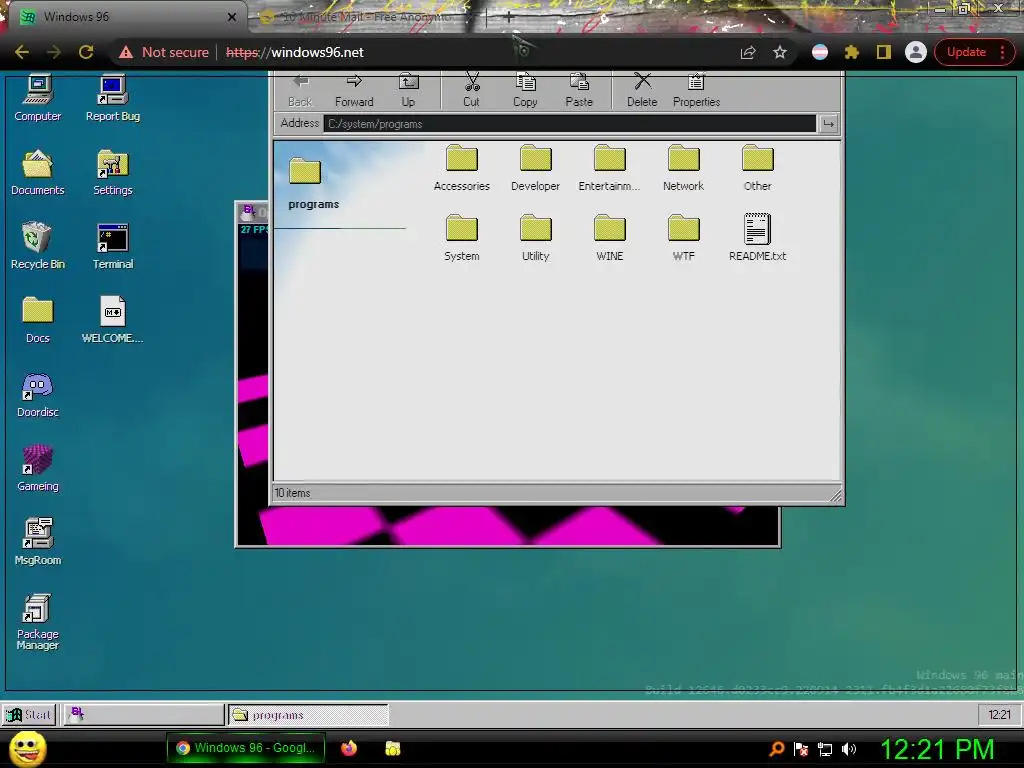
Task: Click the red Update button
Action: (974, 52)
